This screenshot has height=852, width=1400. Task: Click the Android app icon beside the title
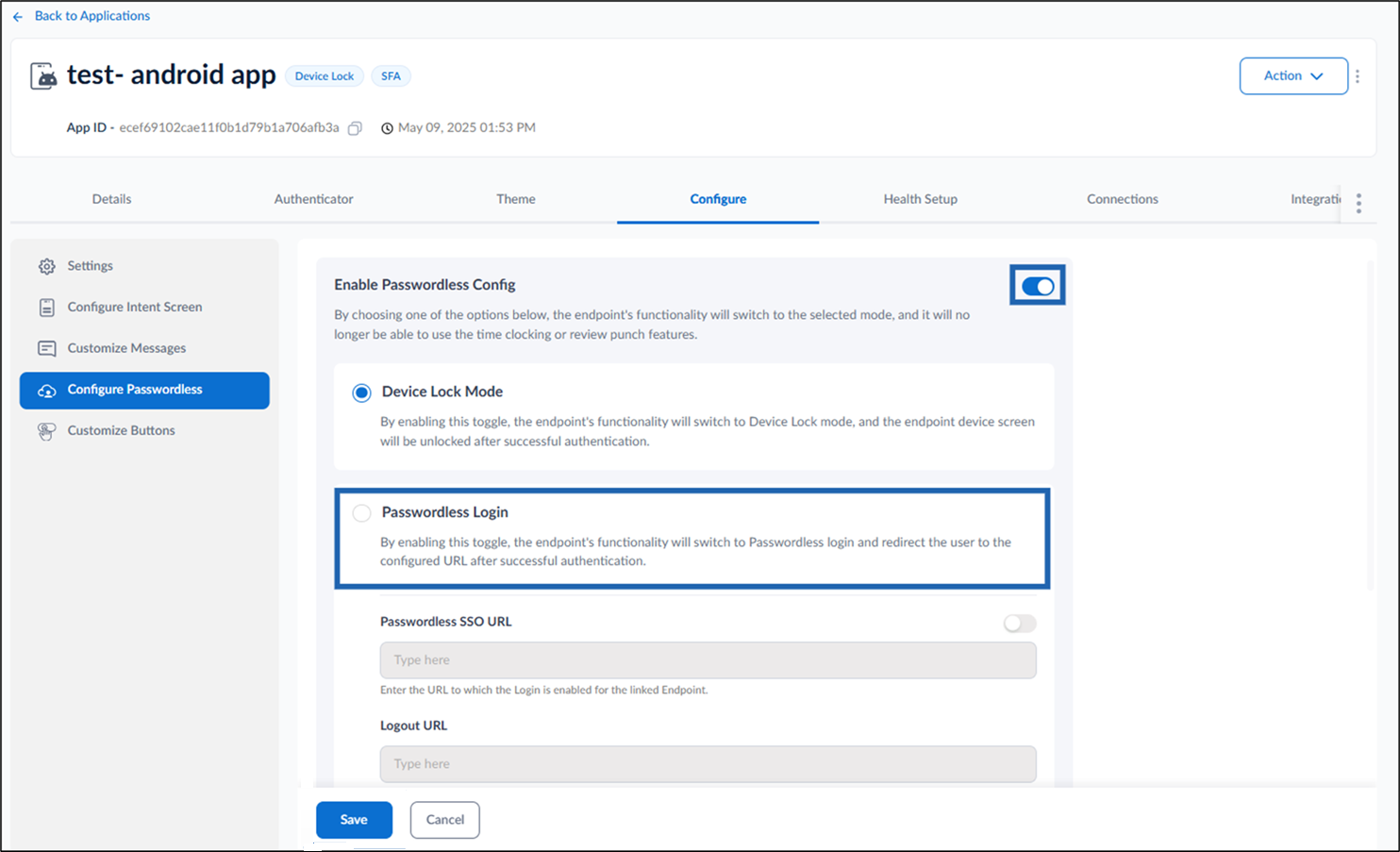43,75
